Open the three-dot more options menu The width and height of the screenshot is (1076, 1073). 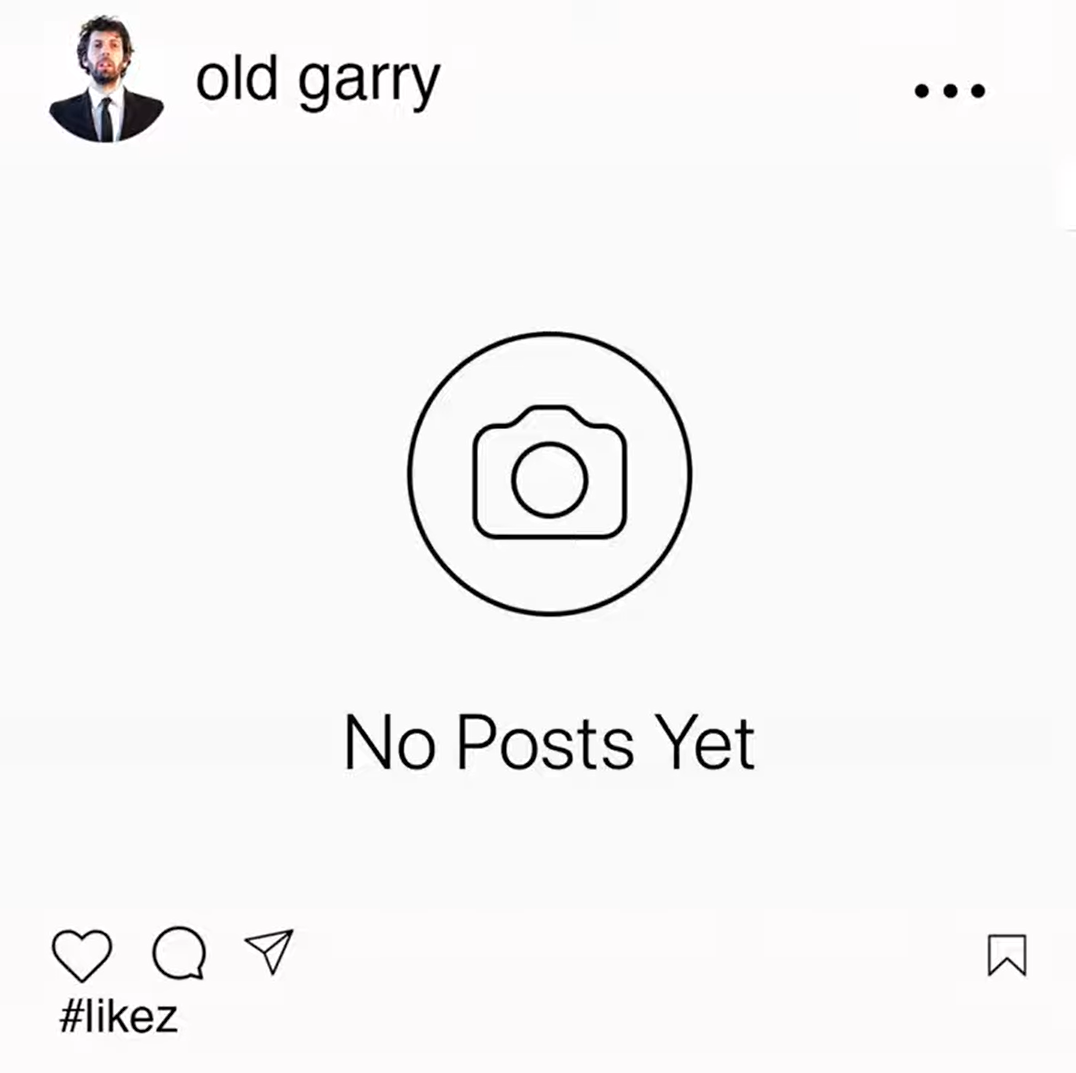click(x=950, y=91)
